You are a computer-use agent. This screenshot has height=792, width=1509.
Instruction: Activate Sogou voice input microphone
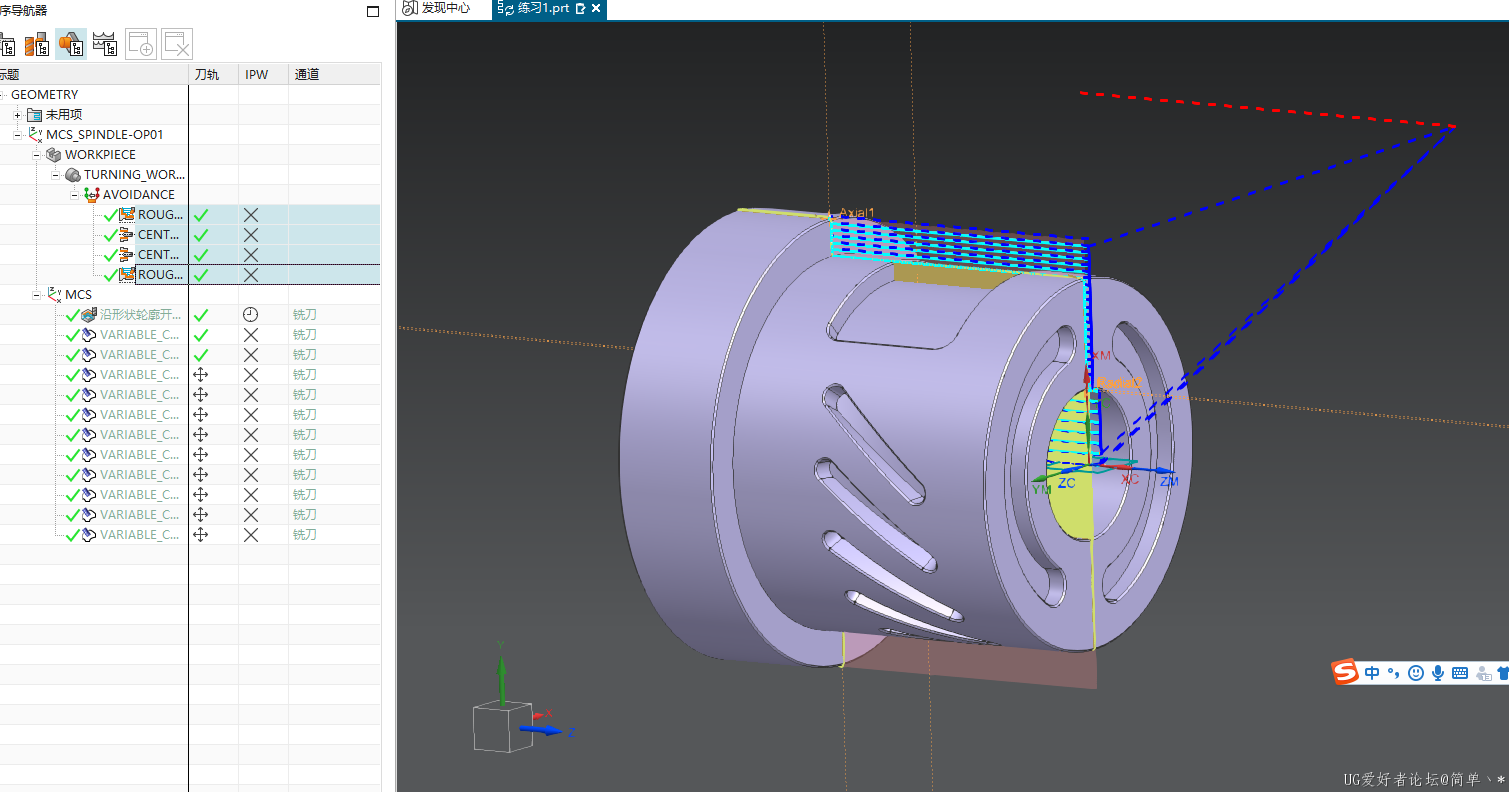pyautogui.click(x=1438, y=673)
